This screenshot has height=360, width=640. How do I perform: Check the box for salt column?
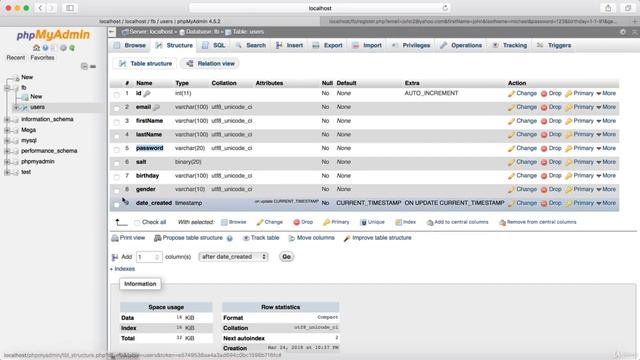point(117,163)
